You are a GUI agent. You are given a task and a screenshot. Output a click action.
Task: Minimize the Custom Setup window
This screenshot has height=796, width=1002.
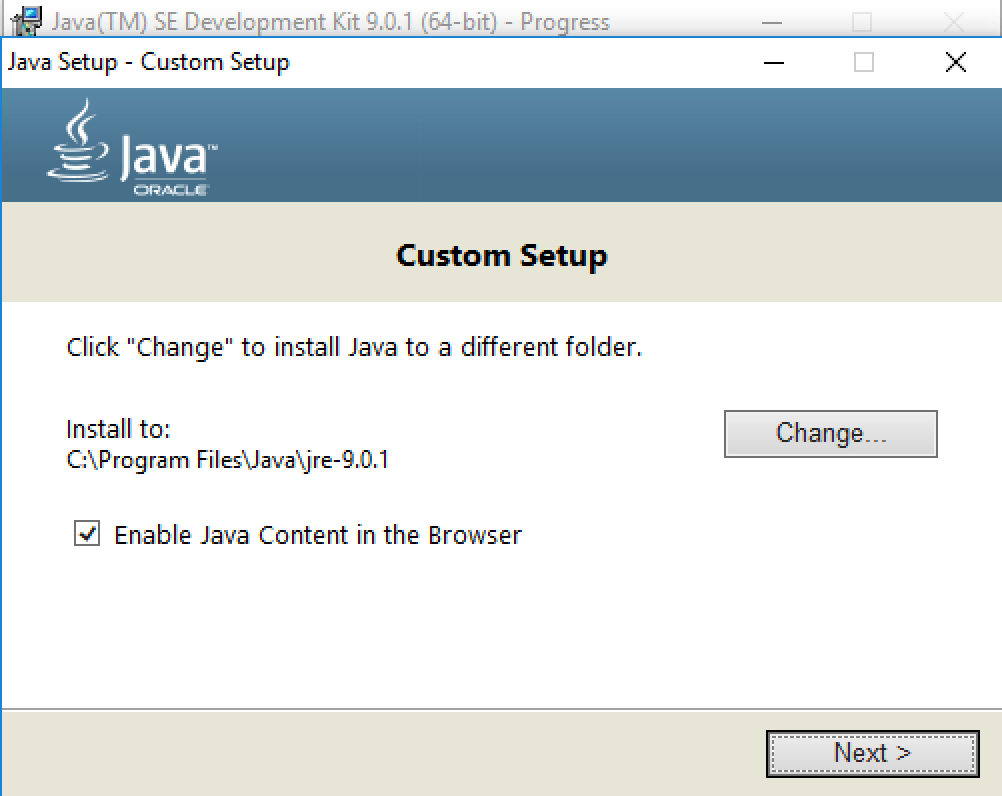point(773,62)
